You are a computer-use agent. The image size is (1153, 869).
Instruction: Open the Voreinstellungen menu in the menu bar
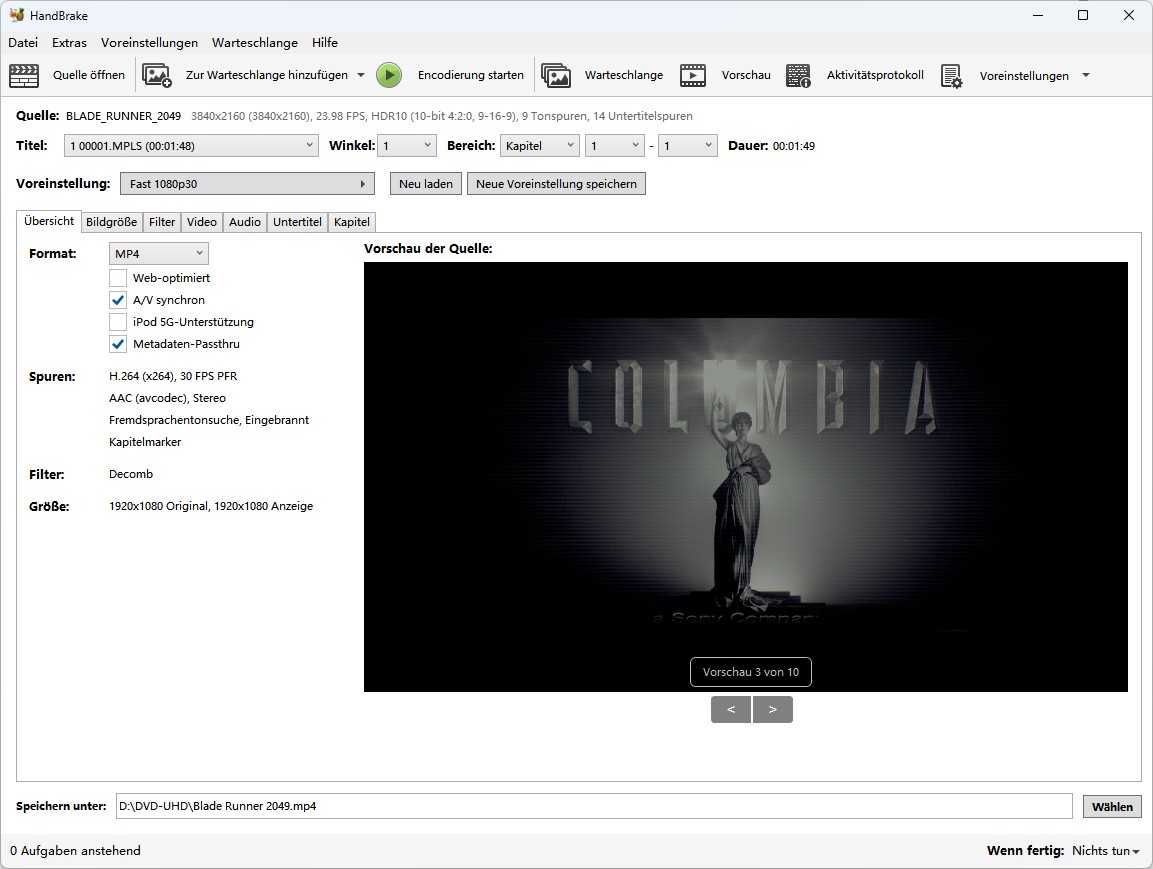(x=149, y=43)
